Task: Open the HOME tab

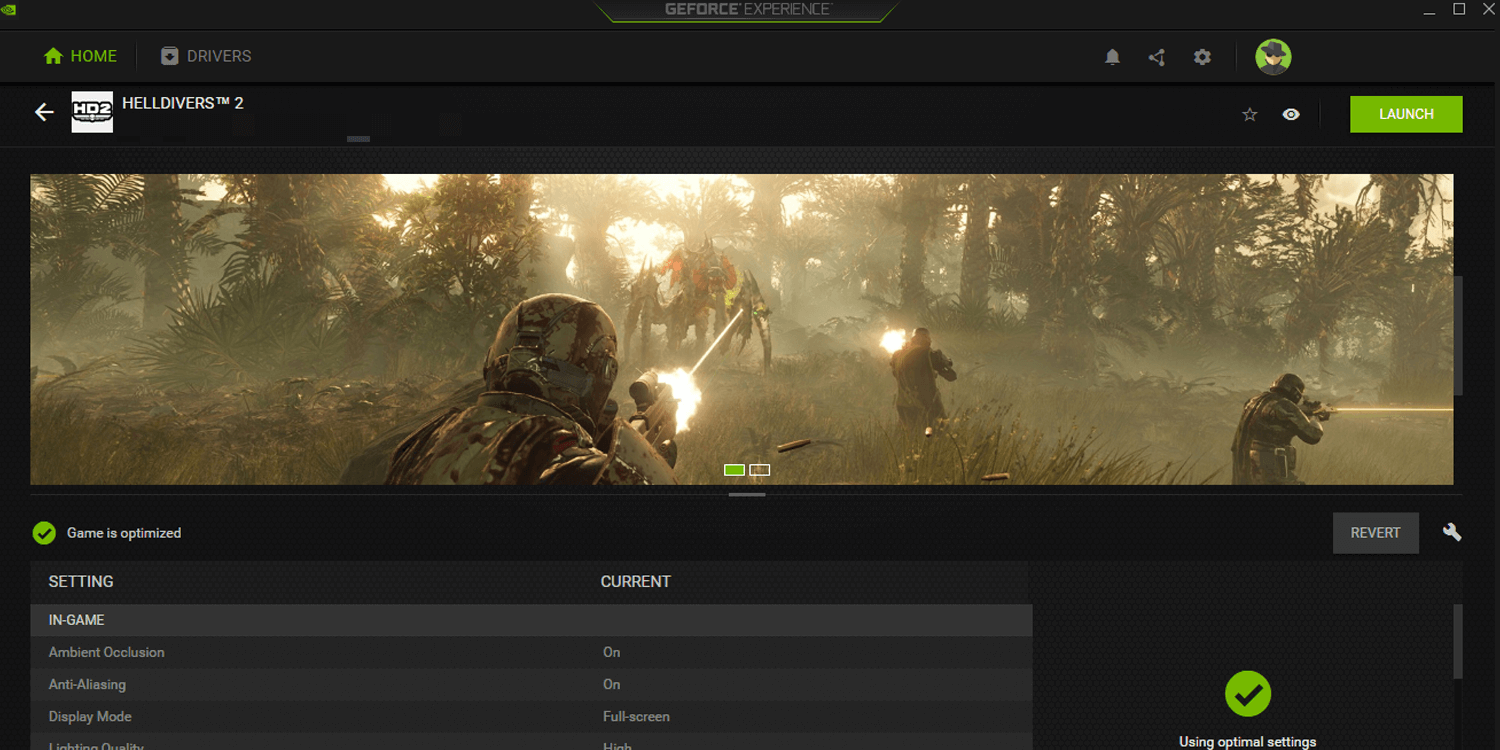Action: [81, 56]
